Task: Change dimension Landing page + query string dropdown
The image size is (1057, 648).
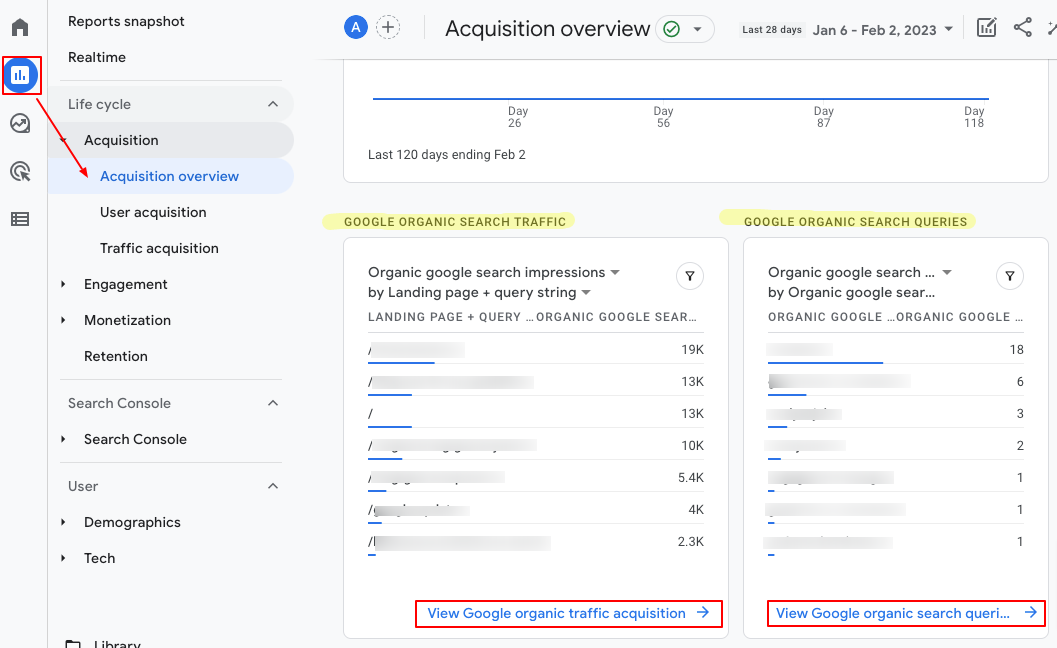Action: (x=479, y=293)
